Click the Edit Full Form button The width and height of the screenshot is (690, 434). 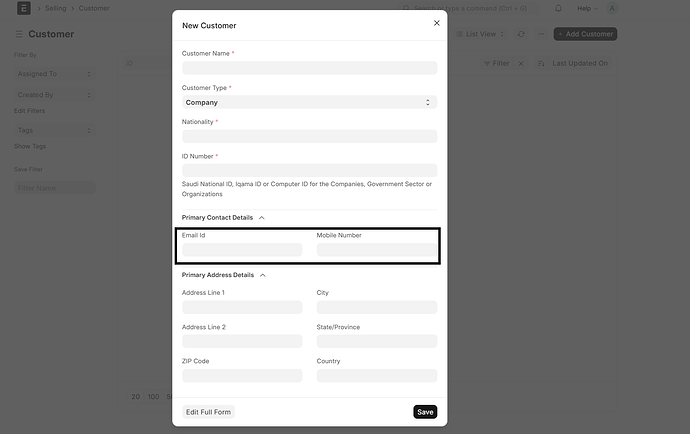208,412
